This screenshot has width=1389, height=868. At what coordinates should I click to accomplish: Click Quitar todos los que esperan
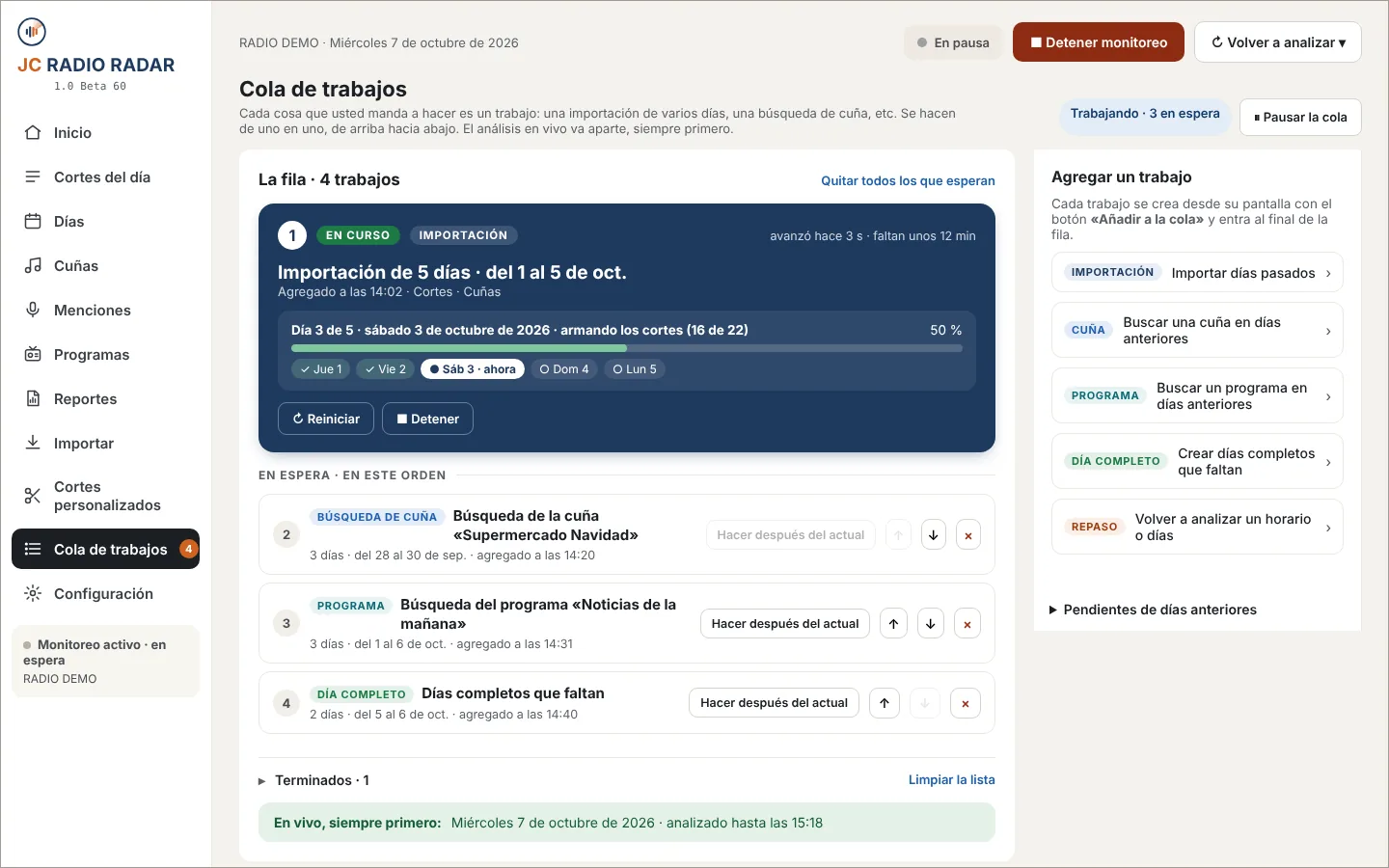(908, 180)
